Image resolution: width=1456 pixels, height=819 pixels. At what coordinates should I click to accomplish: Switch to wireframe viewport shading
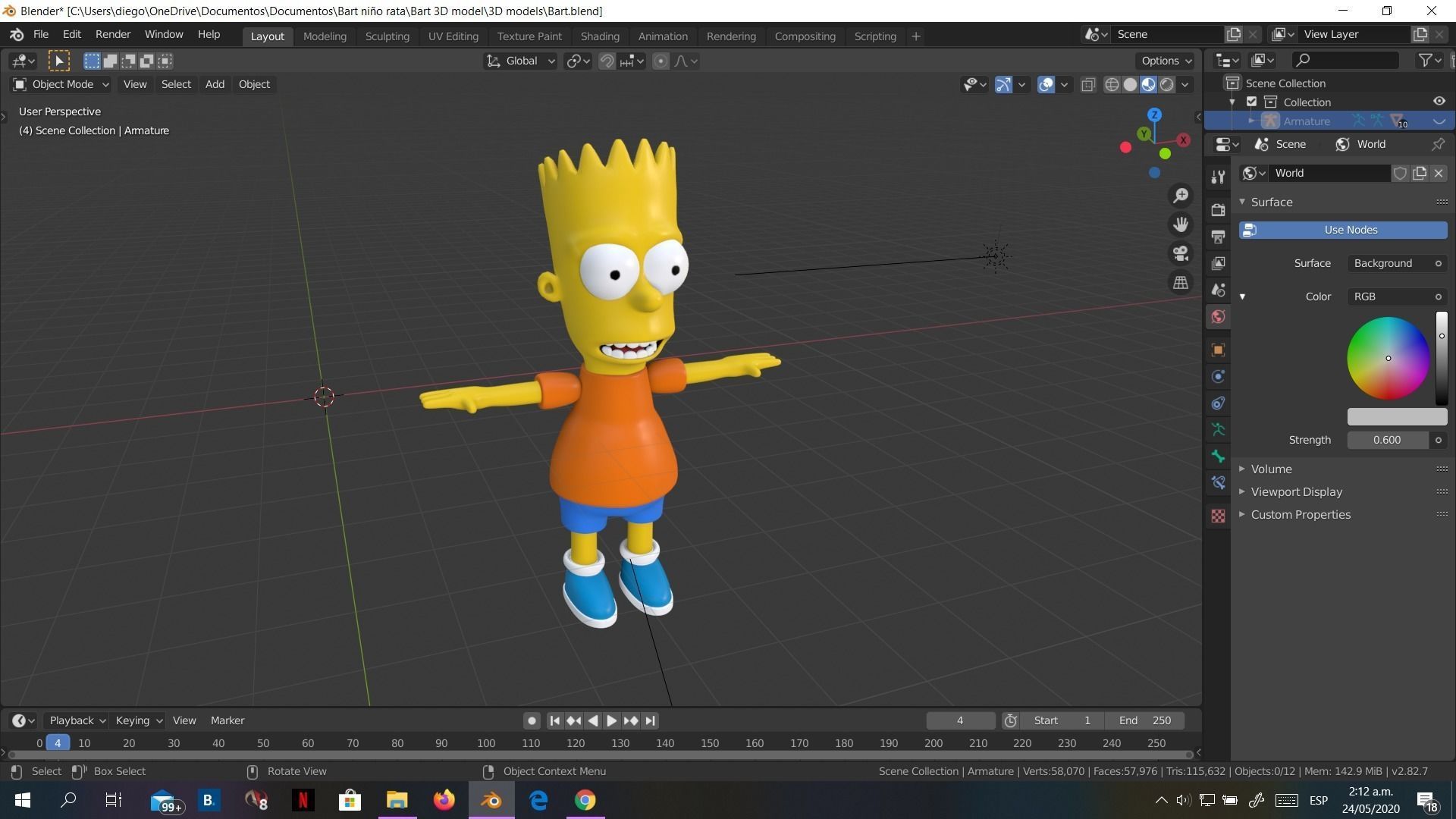1112,84
